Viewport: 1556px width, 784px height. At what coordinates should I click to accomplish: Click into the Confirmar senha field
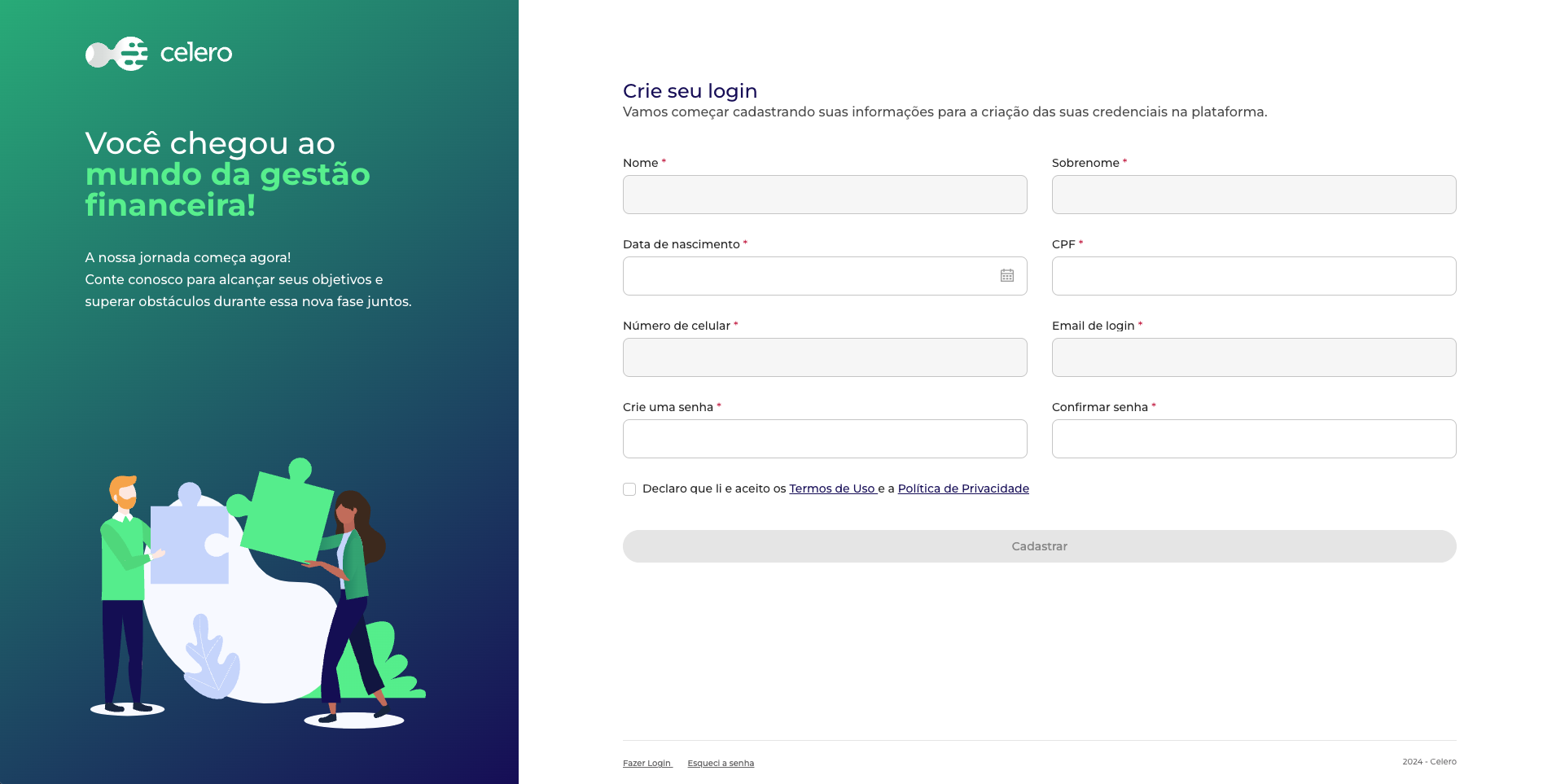pos(1253,439)
